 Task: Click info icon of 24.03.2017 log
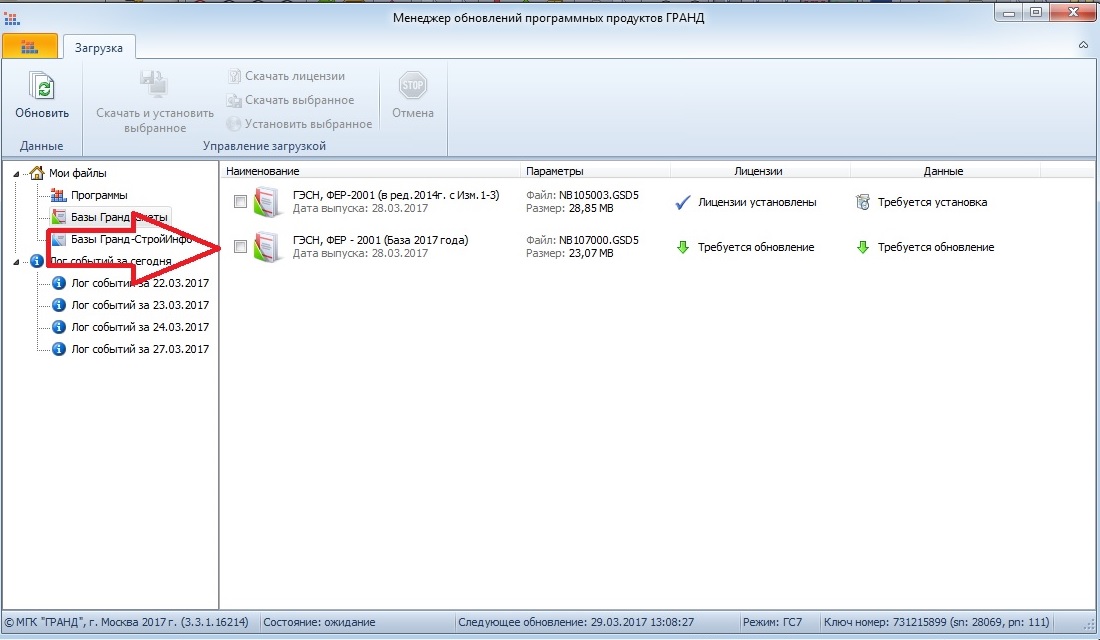point(59,326)
